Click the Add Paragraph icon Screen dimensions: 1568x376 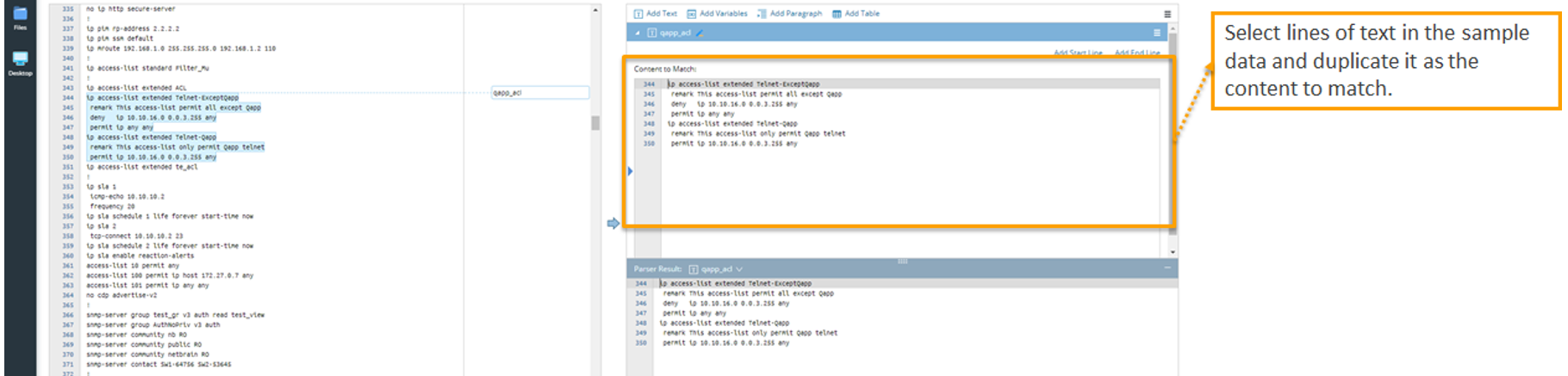[762, 14]
